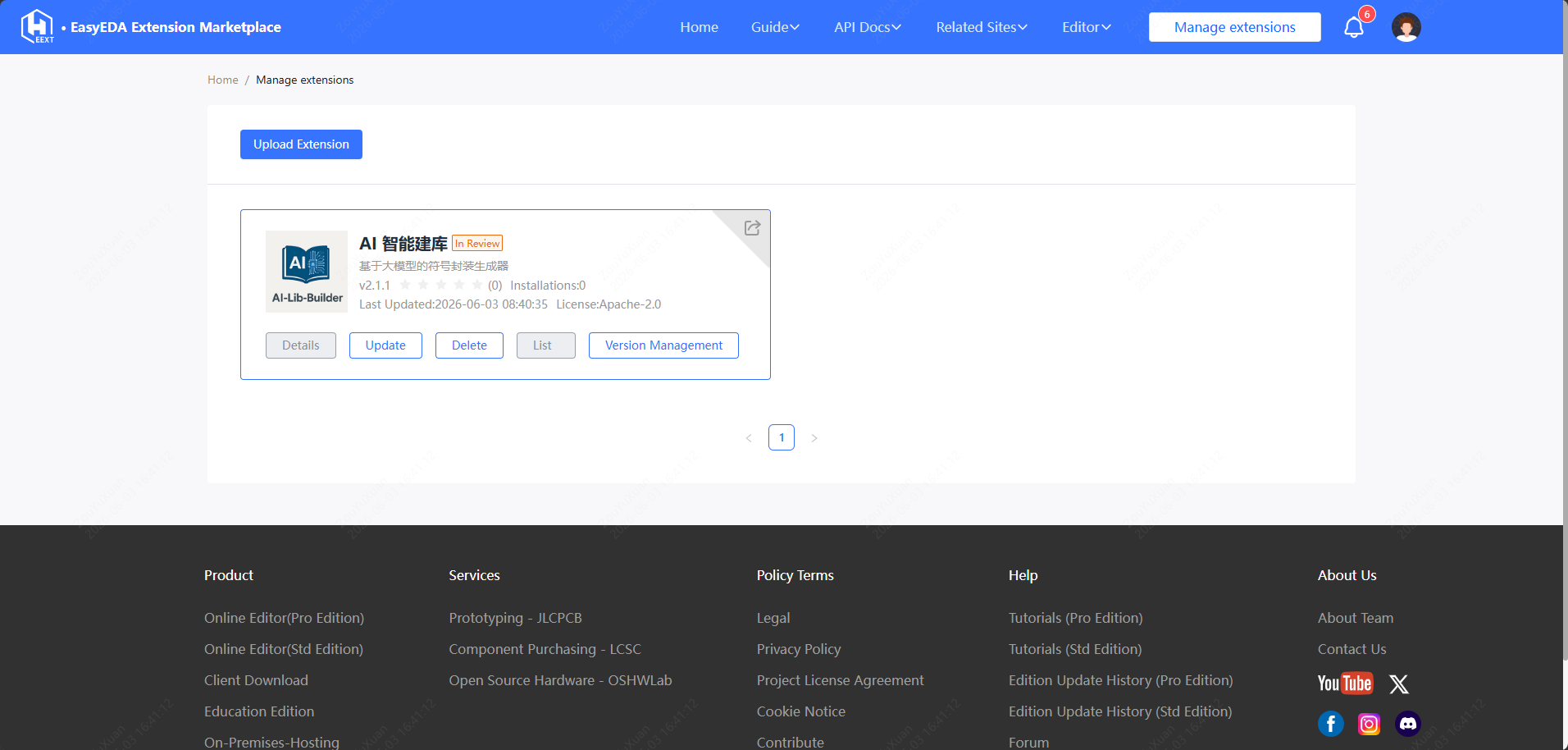Open Project License Agreement link
This screenshot has height=750, width=1568.
tap(840, 680)
